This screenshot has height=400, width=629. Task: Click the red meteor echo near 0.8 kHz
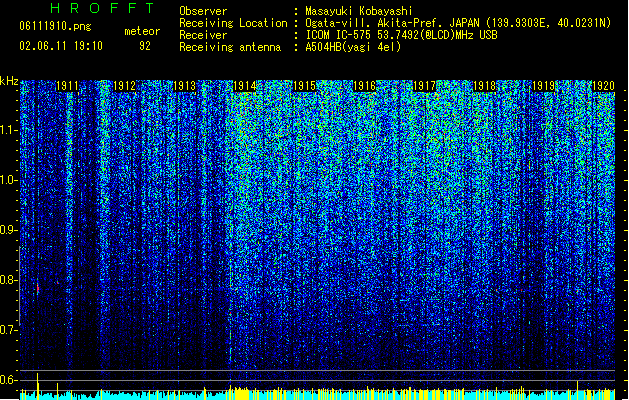(x=38, y=288)
